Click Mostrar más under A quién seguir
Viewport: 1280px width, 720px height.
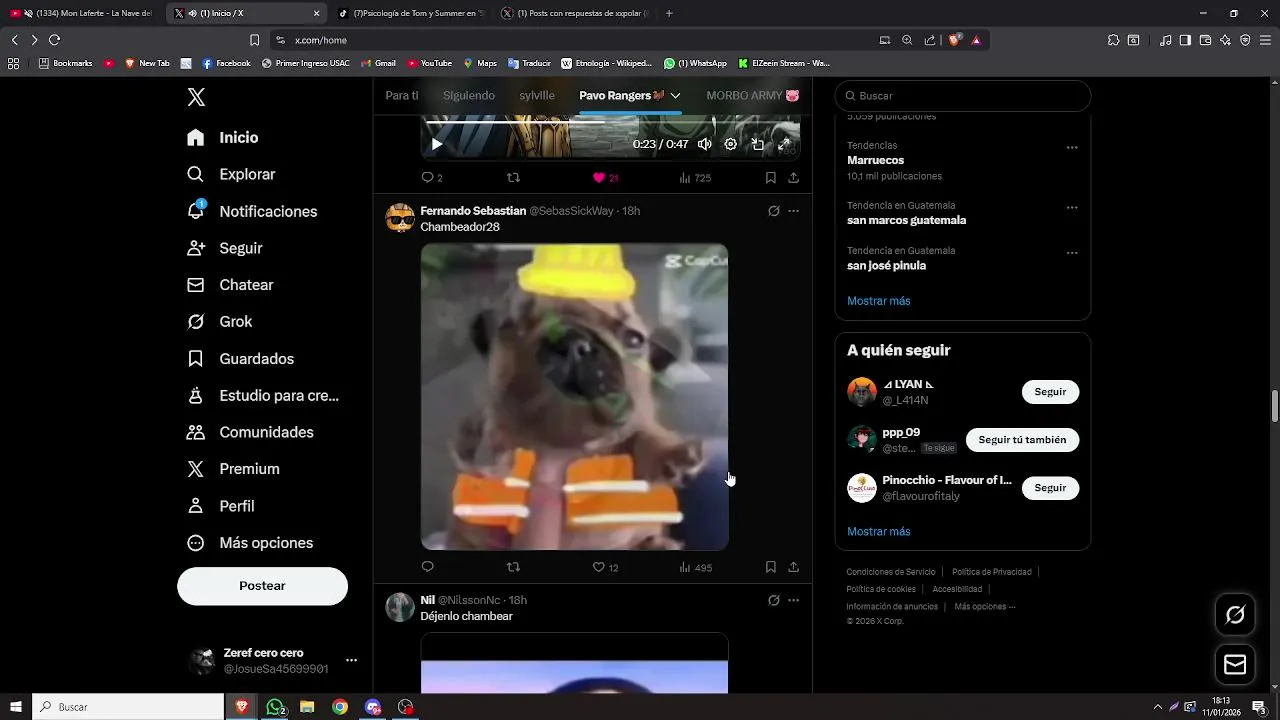pyautogui.click(x=878, y=532)
